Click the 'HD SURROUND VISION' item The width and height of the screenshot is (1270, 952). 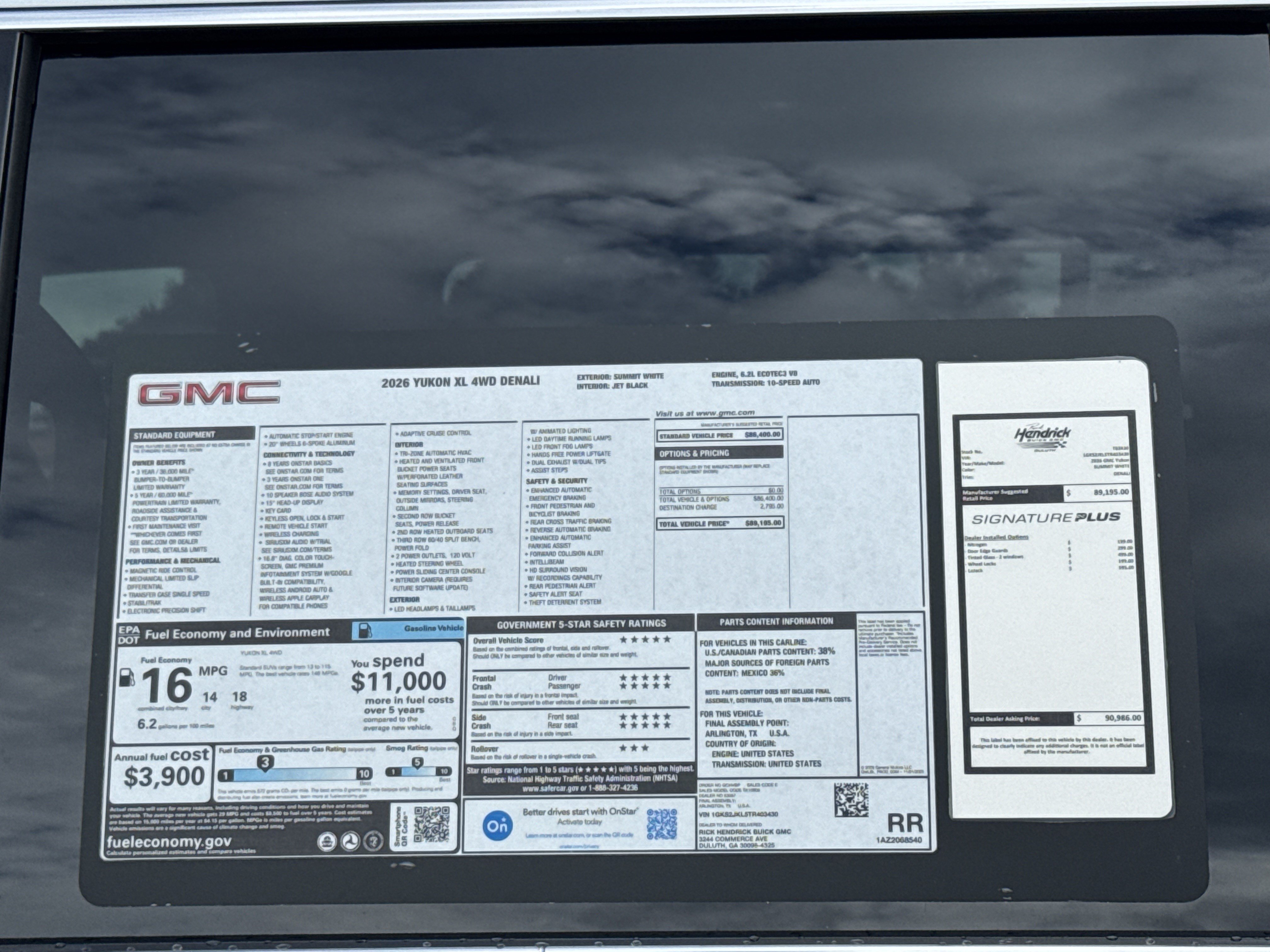pyautogui.click(x=556, y=570)
